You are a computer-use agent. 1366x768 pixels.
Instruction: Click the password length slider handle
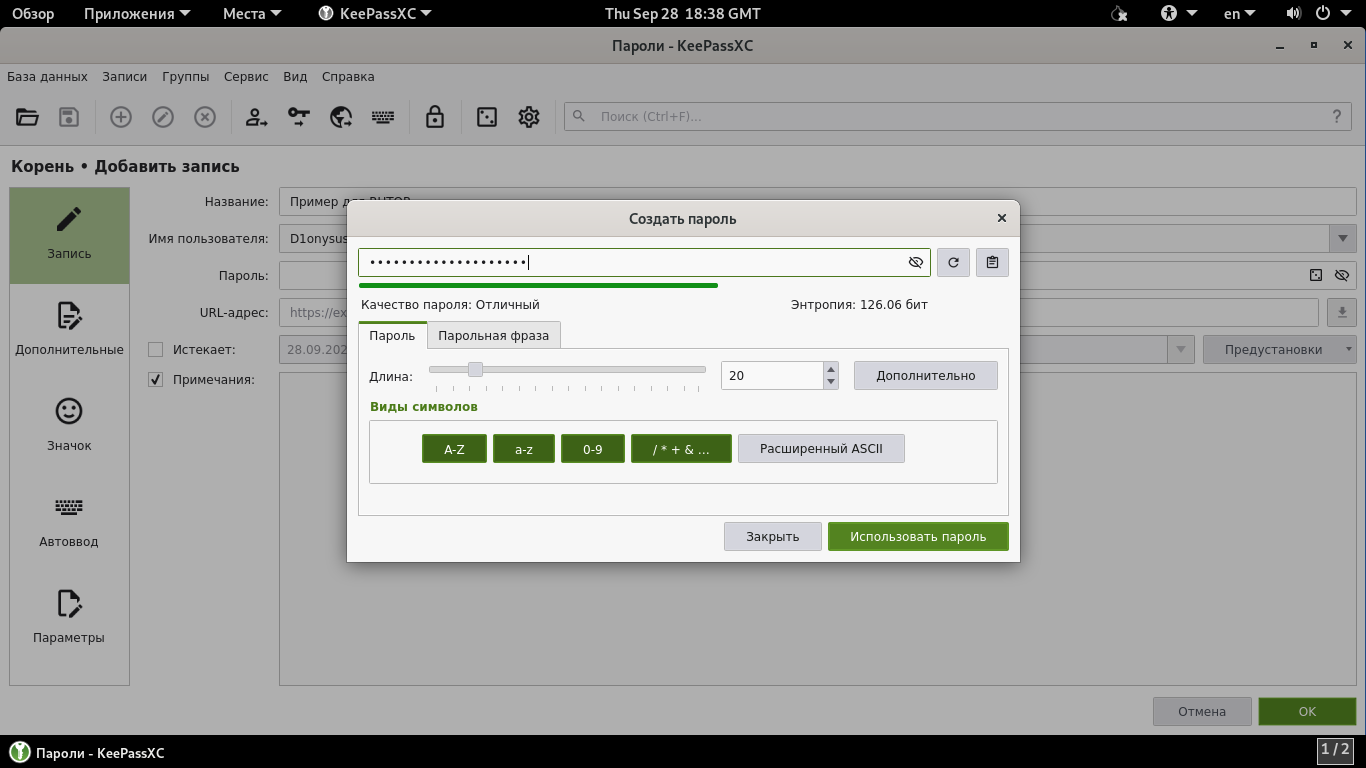[475, 369]
